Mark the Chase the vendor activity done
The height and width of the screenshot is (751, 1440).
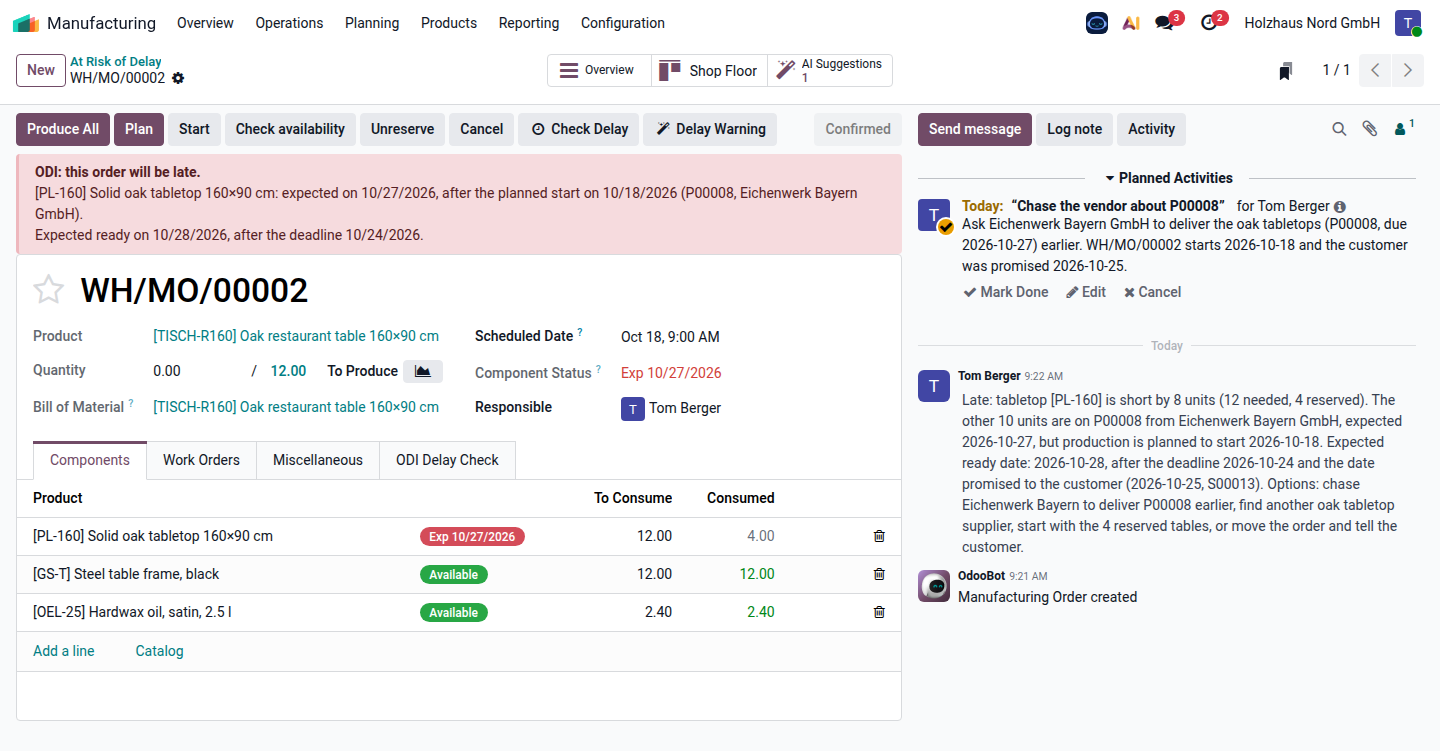coord(1006,292)
